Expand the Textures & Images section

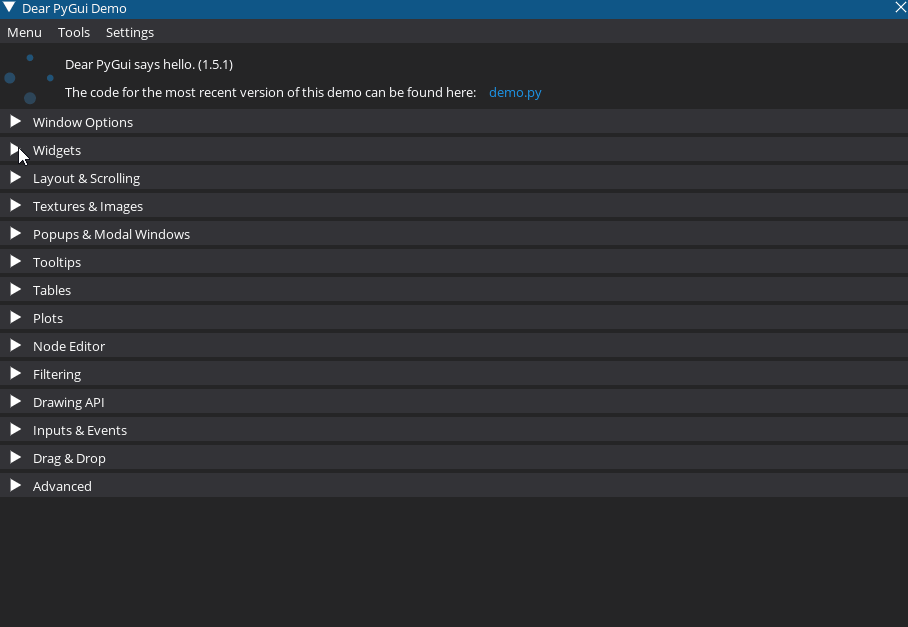point(88,205)
